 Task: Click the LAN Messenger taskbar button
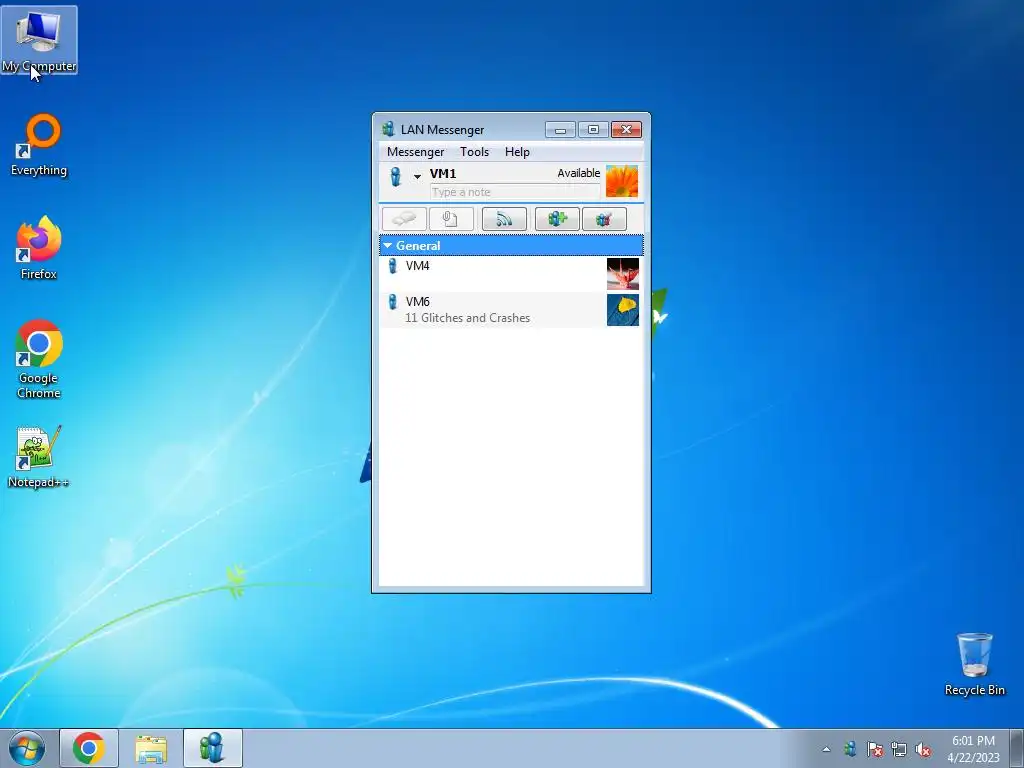[212, 748]
